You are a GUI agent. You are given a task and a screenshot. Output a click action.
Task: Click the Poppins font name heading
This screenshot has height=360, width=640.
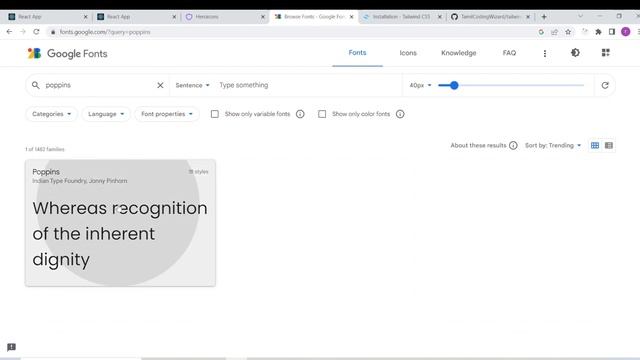tap(46, 172)
